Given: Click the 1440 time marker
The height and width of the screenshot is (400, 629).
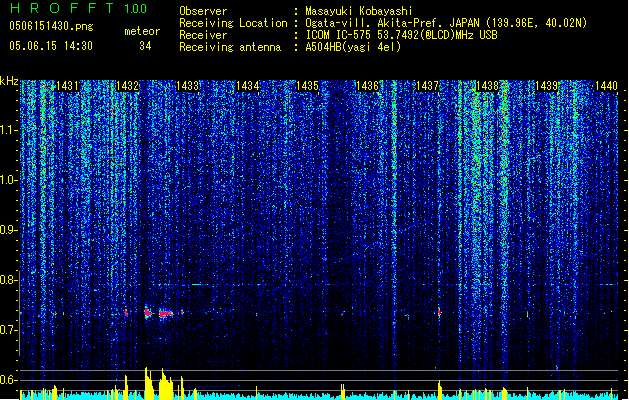Looking at the screenshot, I should click(607, 86).
